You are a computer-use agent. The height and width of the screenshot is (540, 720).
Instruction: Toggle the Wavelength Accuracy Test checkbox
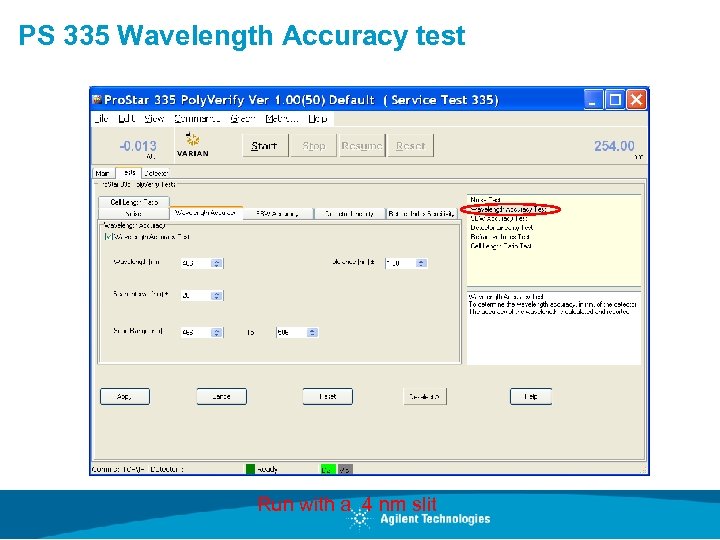[x=108, y=236]
